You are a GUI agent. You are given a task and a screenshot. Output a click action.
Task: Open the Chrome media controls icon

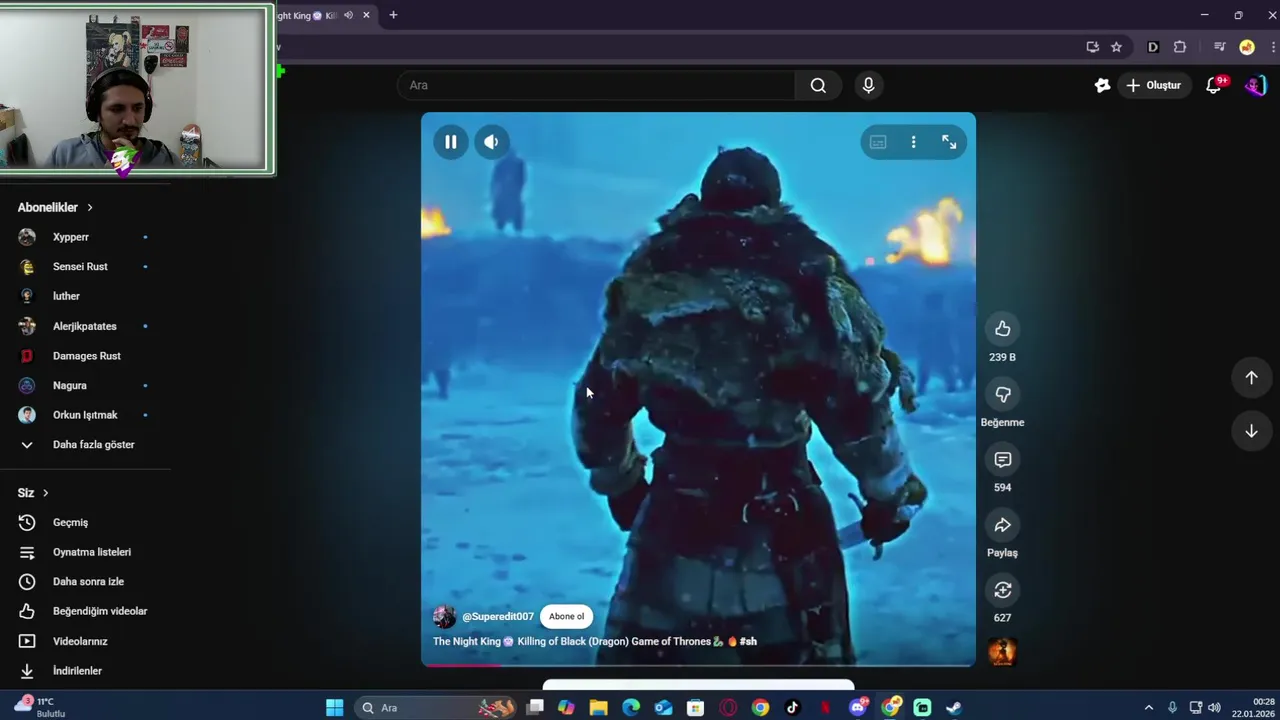pos(1219,47)
